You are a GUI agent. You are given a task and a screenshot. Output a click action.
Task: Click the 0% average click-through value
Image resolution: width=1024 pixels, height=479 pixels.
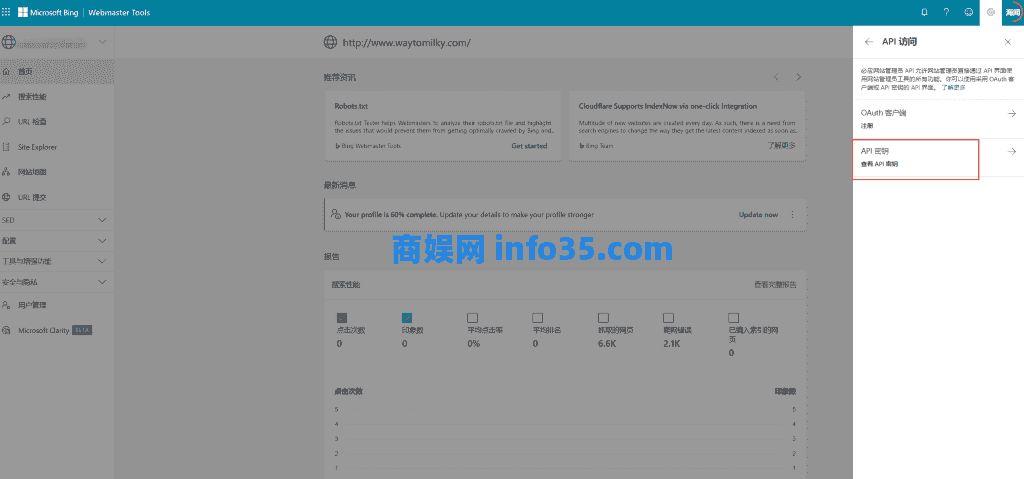click(x=473, y=343)
